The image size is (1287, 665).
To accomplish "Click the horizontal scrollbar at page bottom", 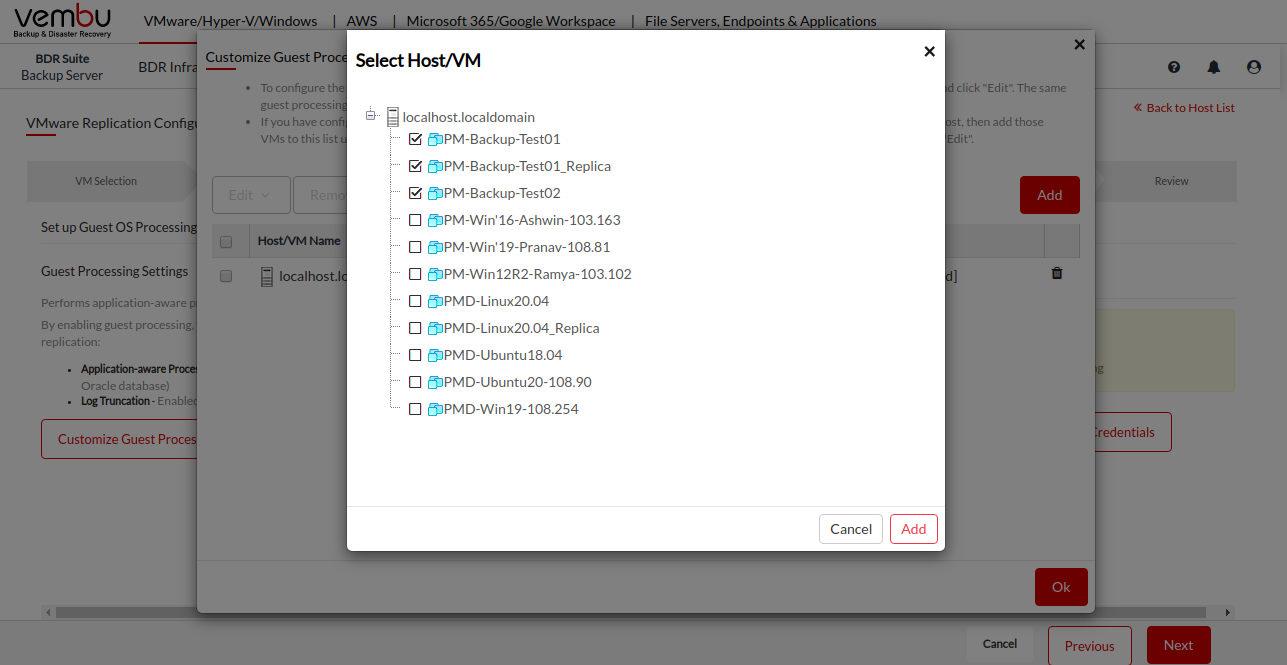I will tap(640, 612).
